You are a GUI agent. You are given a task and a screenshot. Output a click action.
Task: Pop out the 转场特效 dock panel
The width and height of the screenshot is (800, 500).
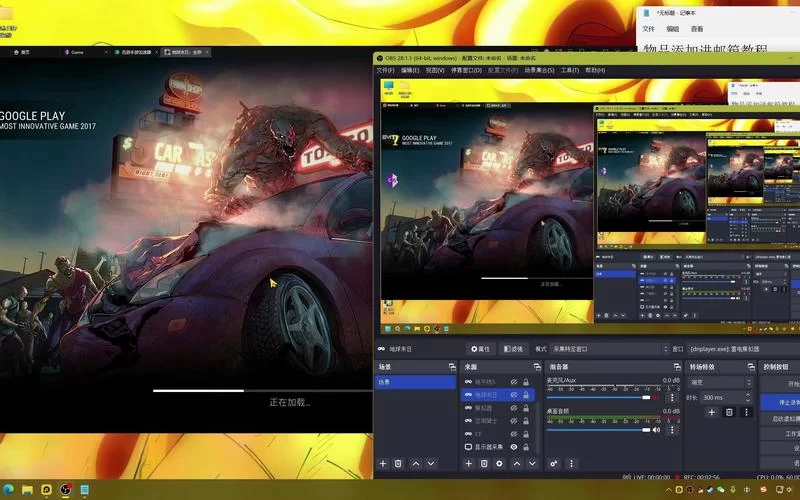751,367
